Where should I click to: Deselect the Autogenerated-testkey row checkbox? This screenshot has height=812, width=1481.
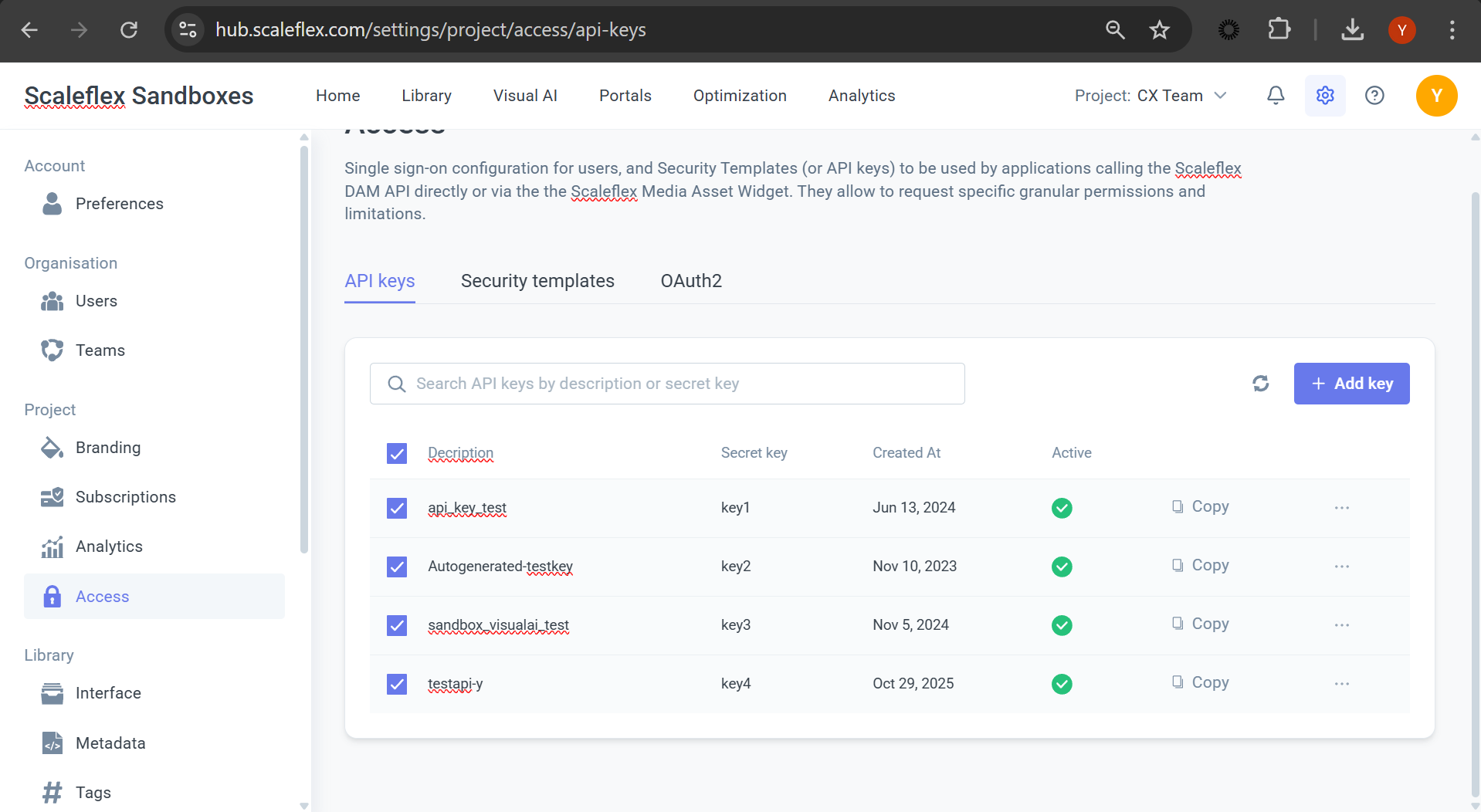tap(397, 567)
